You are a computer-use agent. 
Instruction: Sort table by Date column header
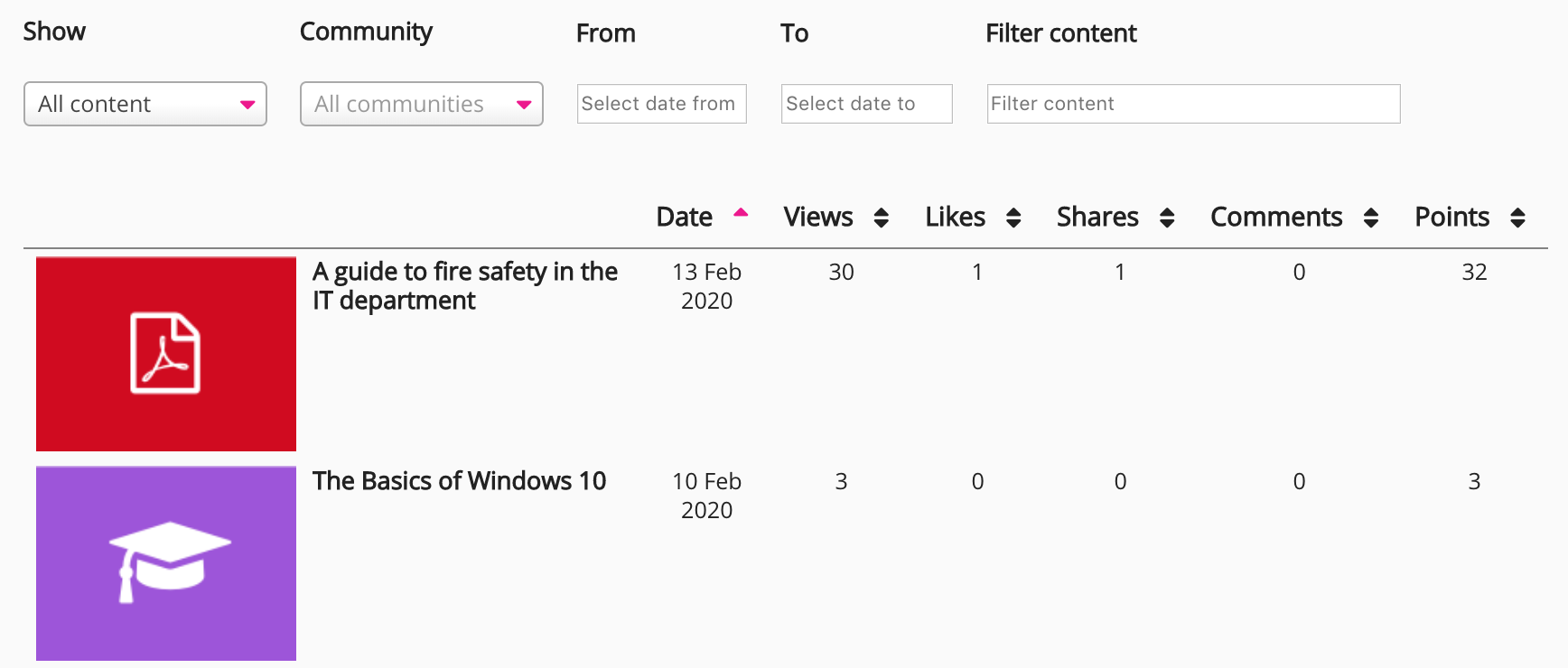pyautogui.click(x=684, y=218)
